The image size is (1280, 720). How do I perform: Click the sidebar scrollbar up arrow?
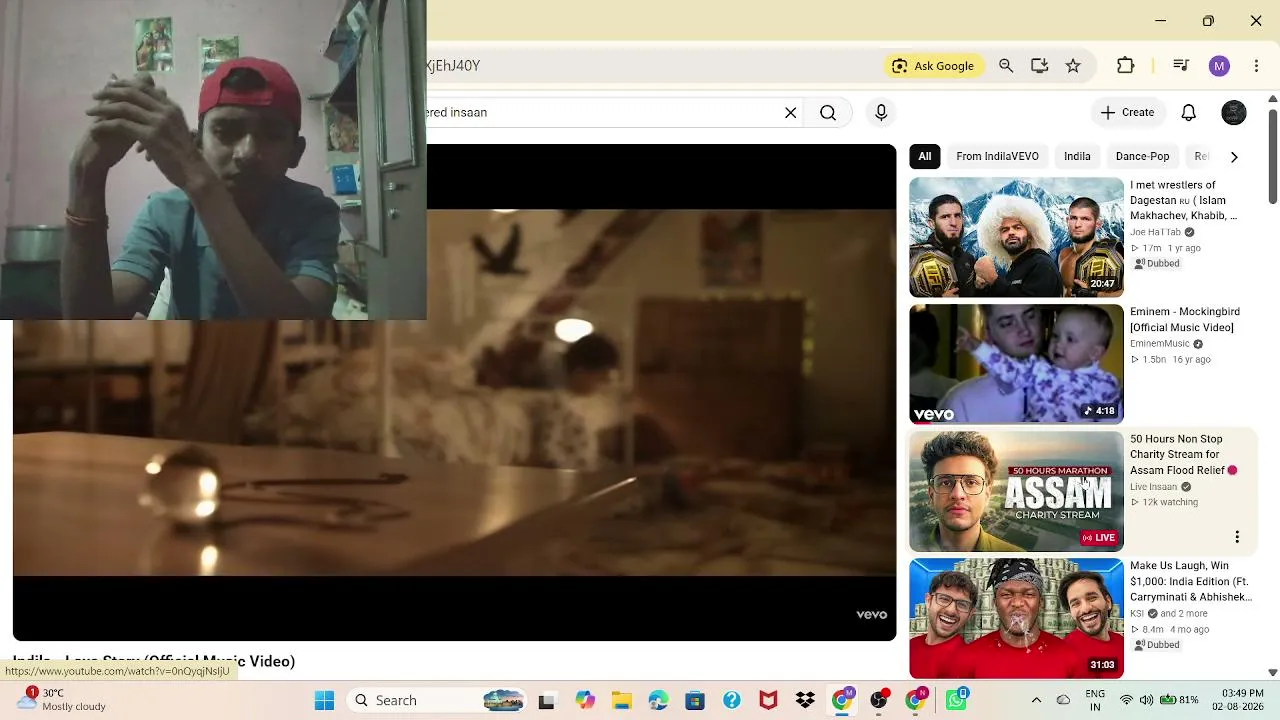tap(1272, 99)
